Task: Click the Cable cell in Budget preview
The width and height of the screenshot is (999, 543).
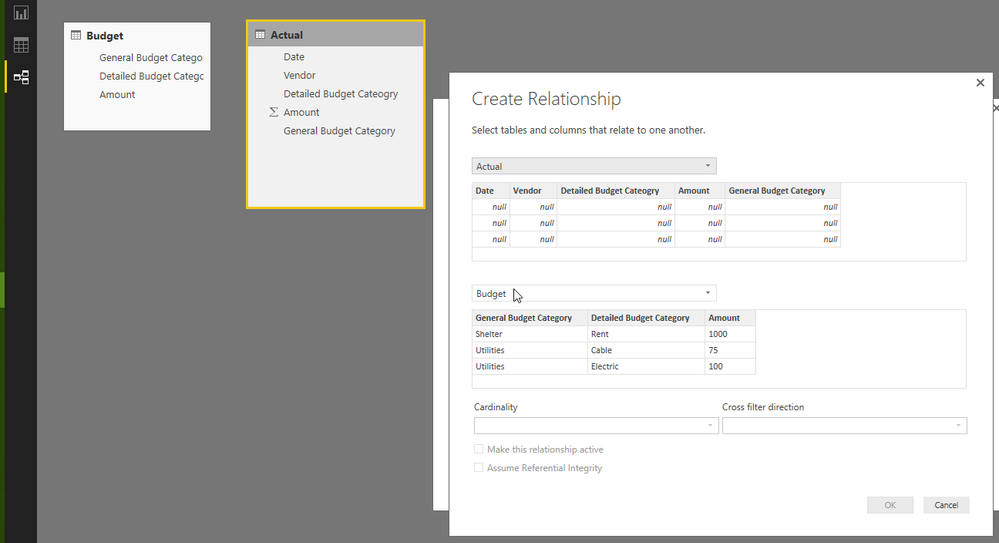Action: [647, 350]
